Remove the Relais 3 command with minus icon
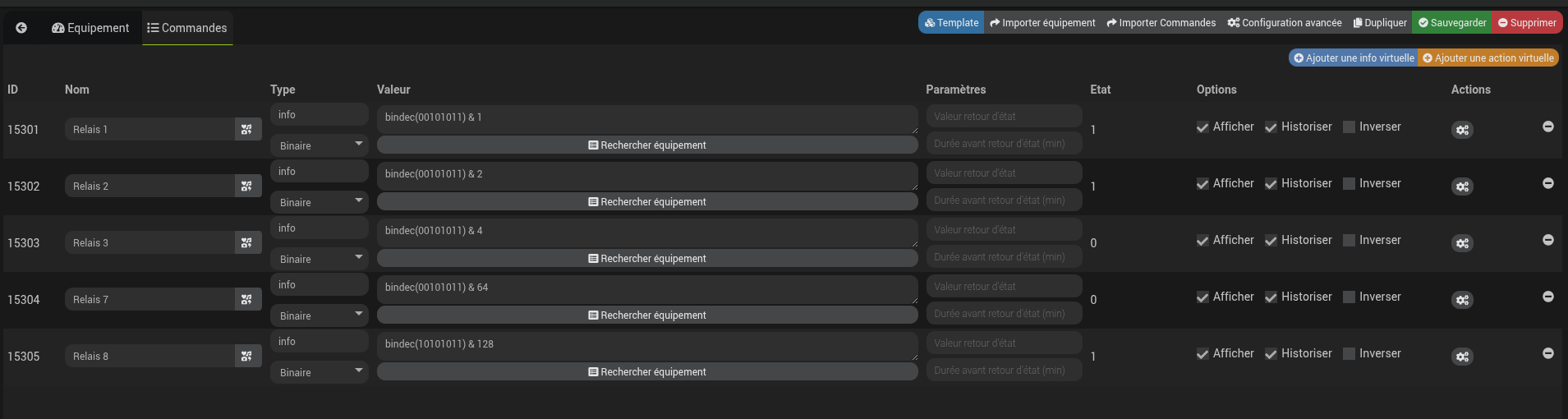This screenshot has height=419, width=1568. 1547,240
